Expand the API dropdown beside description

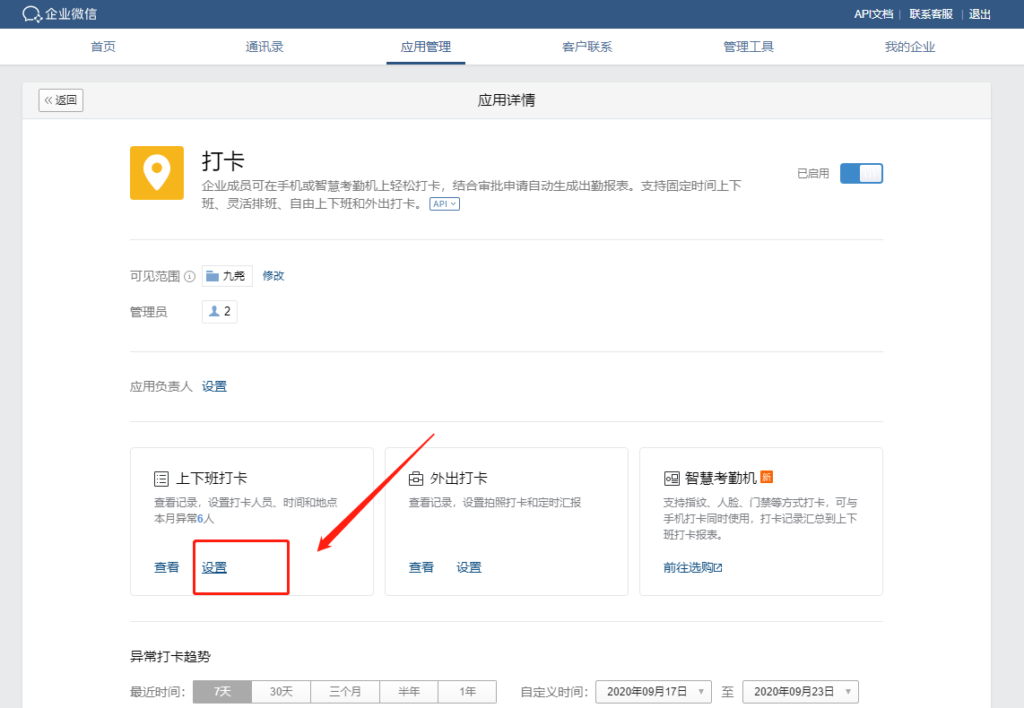445,204
